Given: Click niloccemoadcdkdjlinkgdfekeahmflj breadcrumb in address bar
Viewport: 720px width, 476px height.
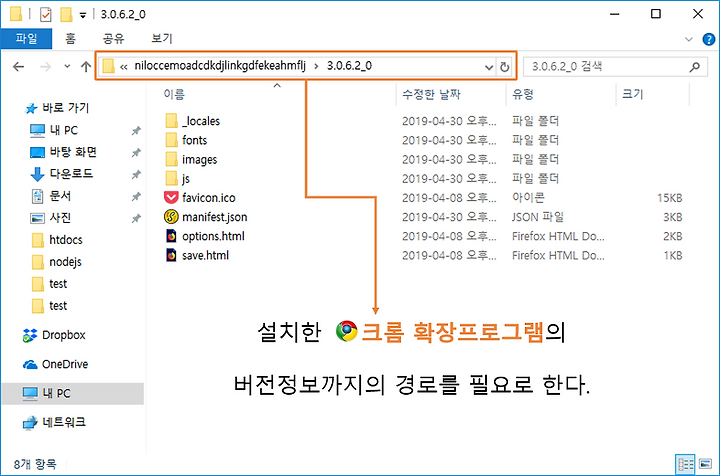Looking at the screenshot, I should coord(220,66).
